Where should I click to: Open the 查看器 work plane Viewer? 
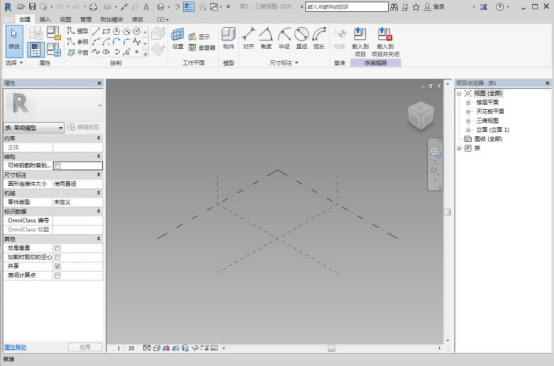point(202,47)
